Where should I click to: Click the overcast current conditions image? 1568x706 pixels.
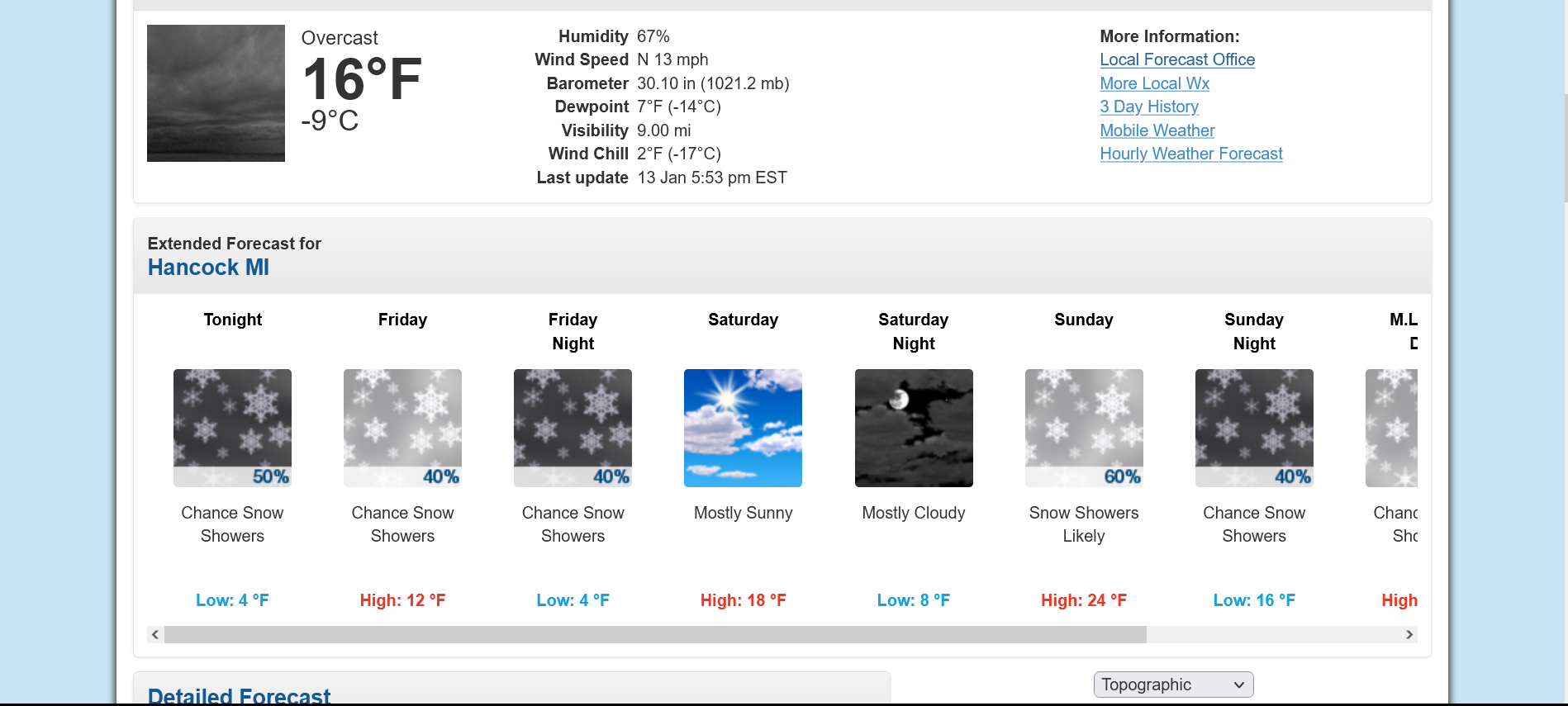(x=216, y=93)
